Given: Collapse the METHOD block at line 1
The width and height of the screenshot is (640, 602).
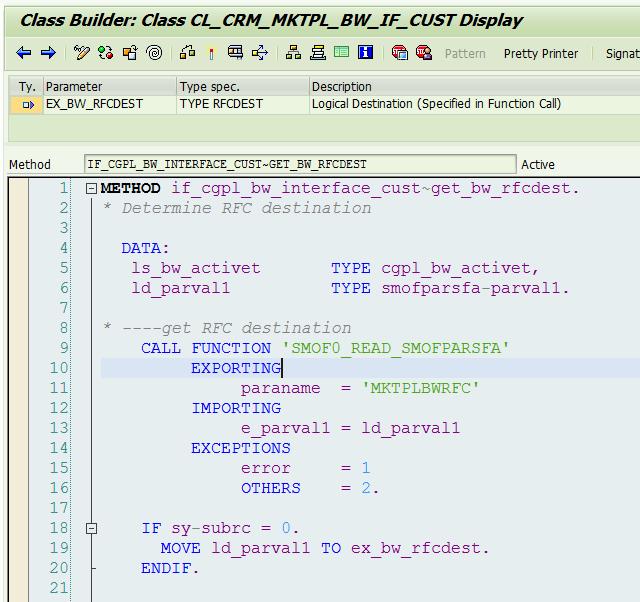Looking at the screenshot, I should 91,188.
